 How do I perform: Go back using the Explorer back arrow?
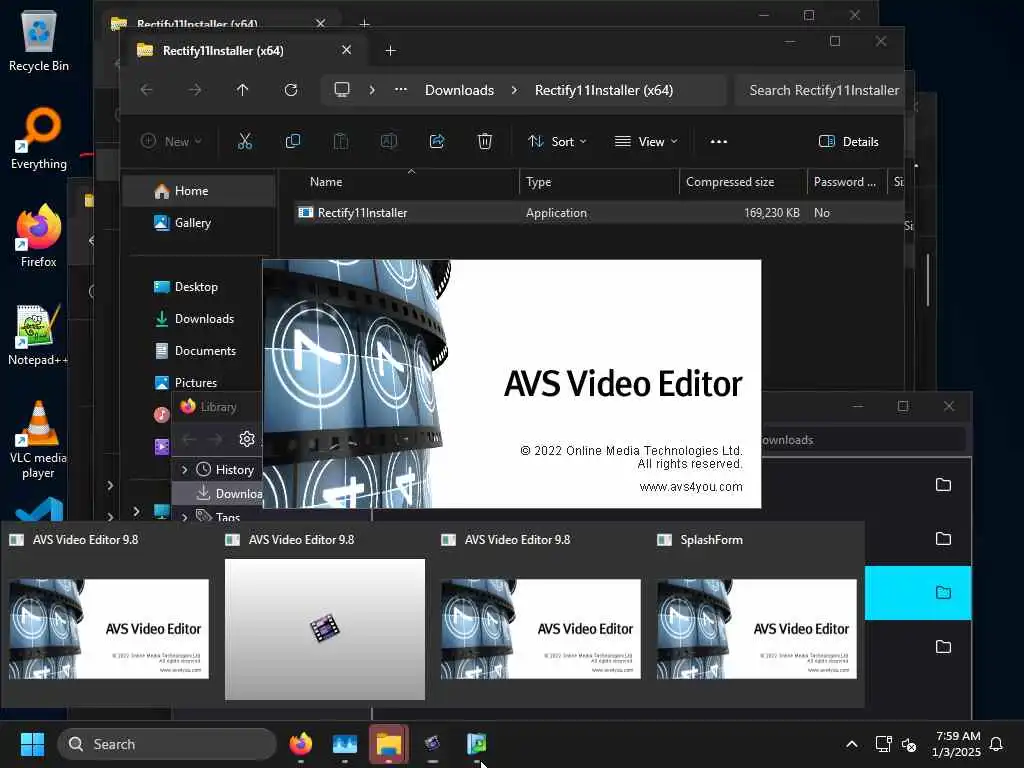pos(147,90)
